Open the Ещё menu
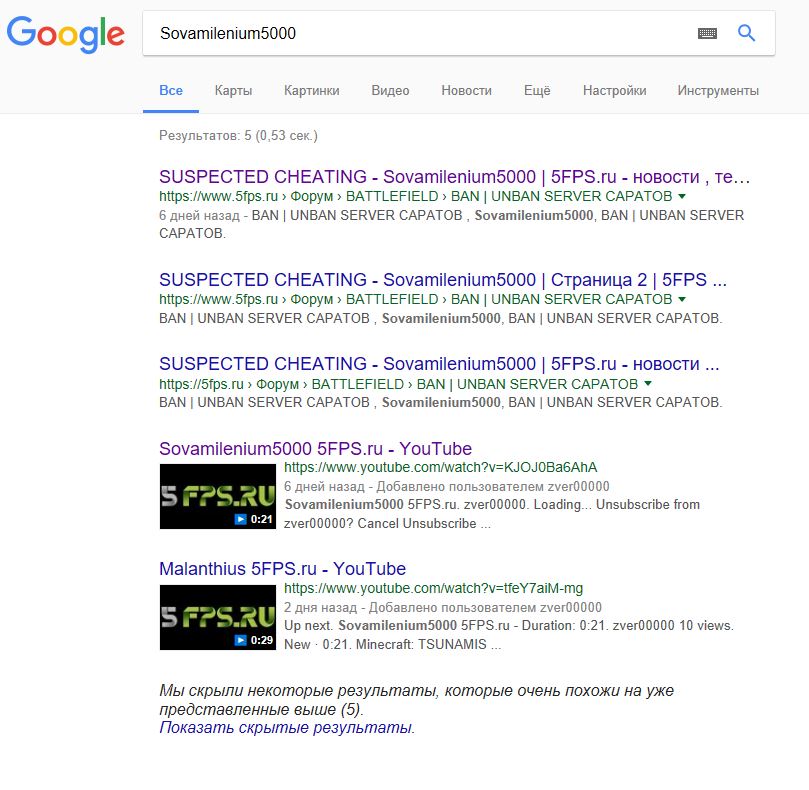This screenshot has height=790, width=809. pos(537,91)
